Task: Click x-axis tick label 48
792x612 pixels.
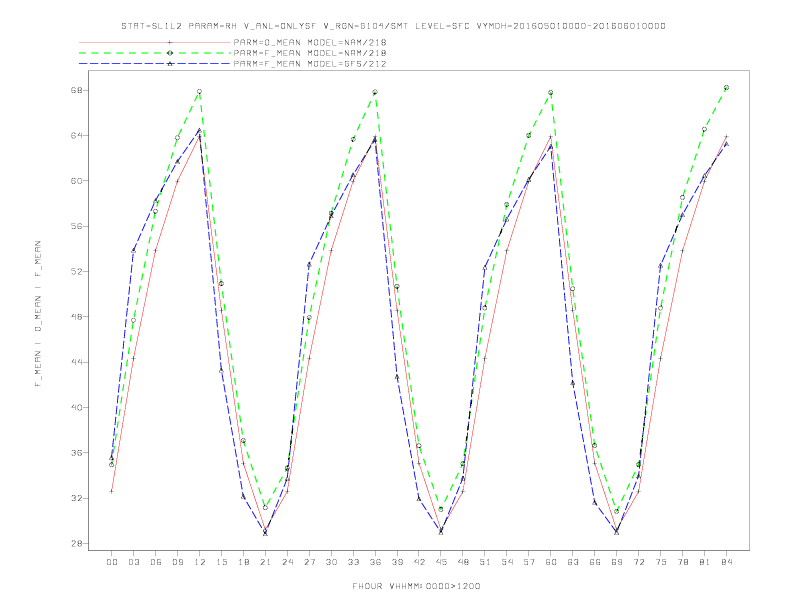Action: (x=463, y=562)
